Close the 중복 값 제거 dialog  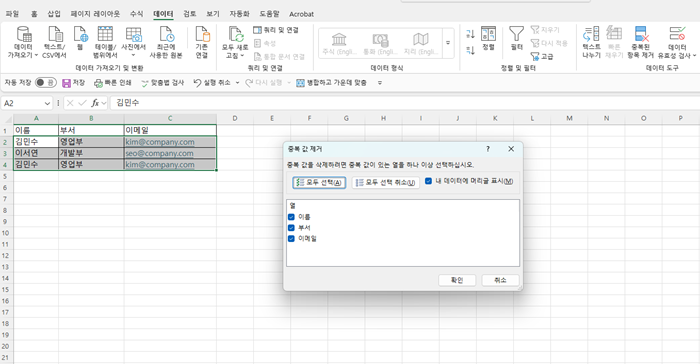coord(511,149)
